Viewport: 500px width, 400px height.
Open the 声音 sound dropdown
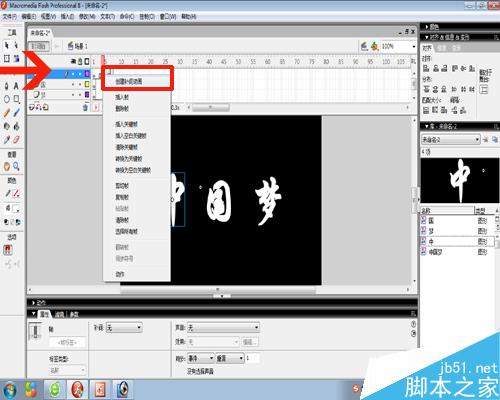coord(223,328)
